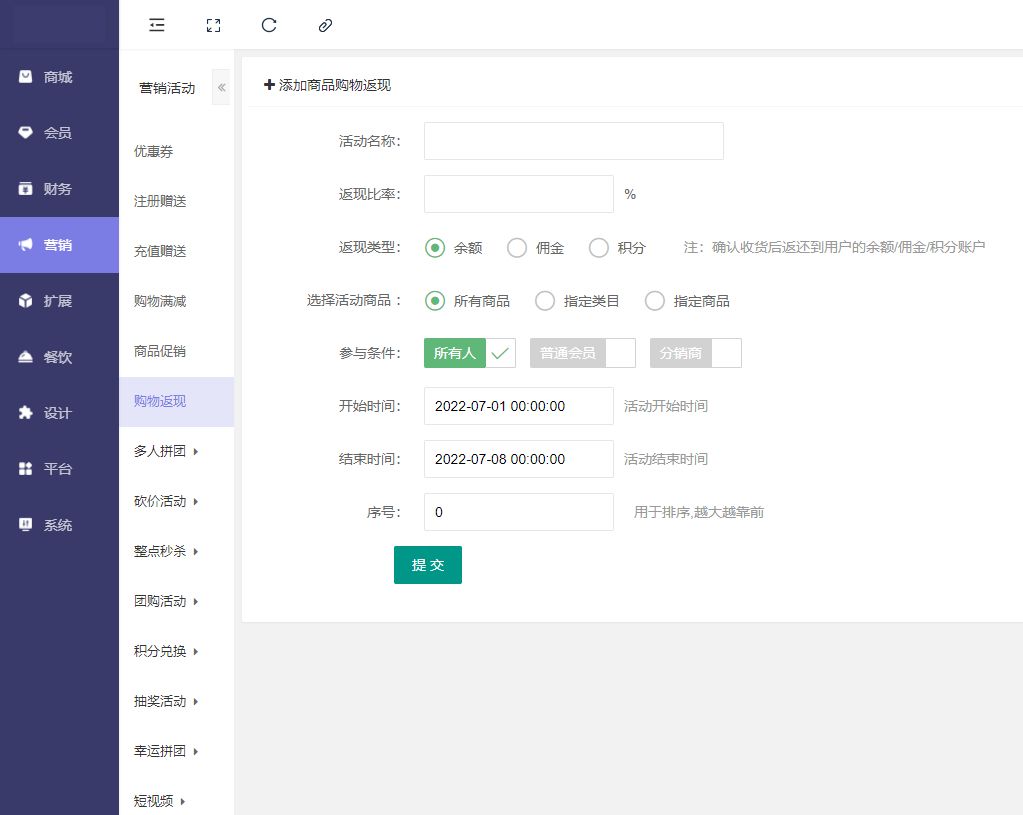The image size is (1023, 815).
Task: Click the 提交 submit button
Action: click(x=427, y=565)
